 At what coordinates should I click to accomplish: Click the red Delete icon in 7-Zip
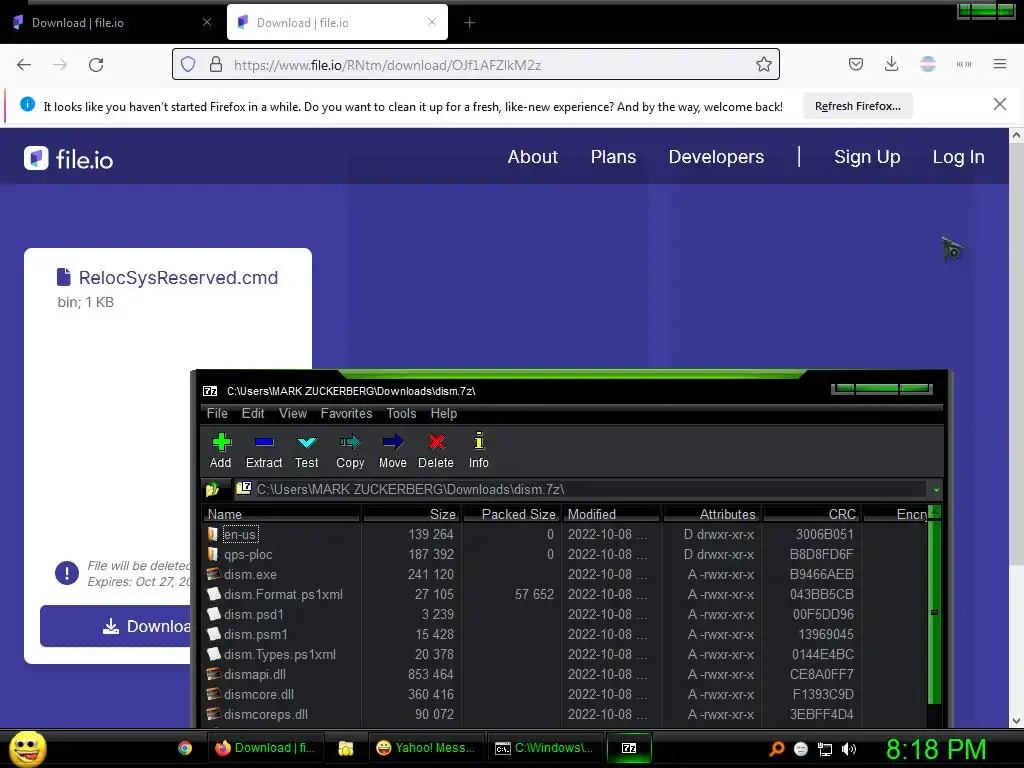click(x=436, y=442)
